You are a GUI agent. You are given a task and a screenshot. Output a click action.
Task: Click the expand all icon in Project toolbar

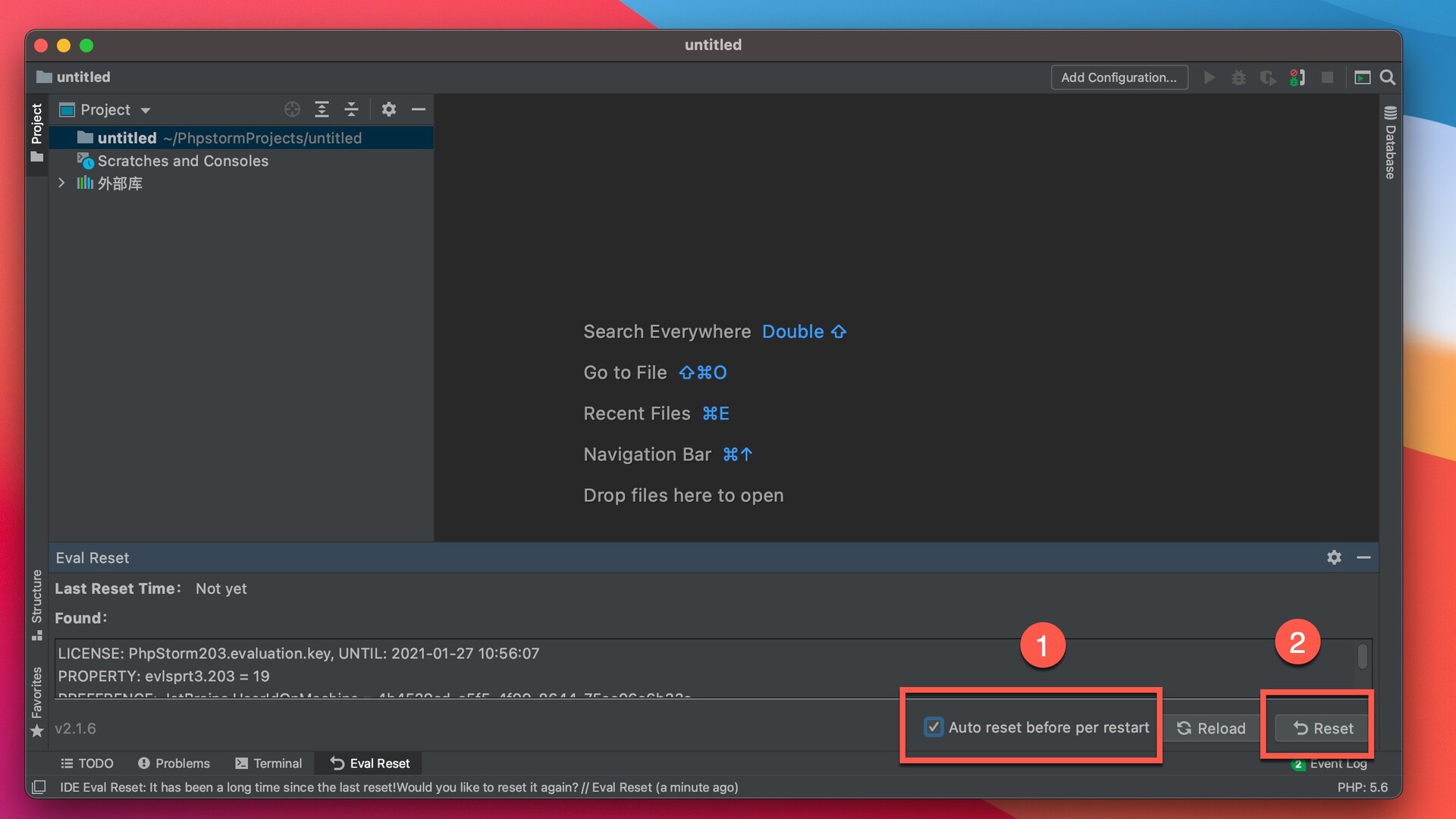click(321, 109)
